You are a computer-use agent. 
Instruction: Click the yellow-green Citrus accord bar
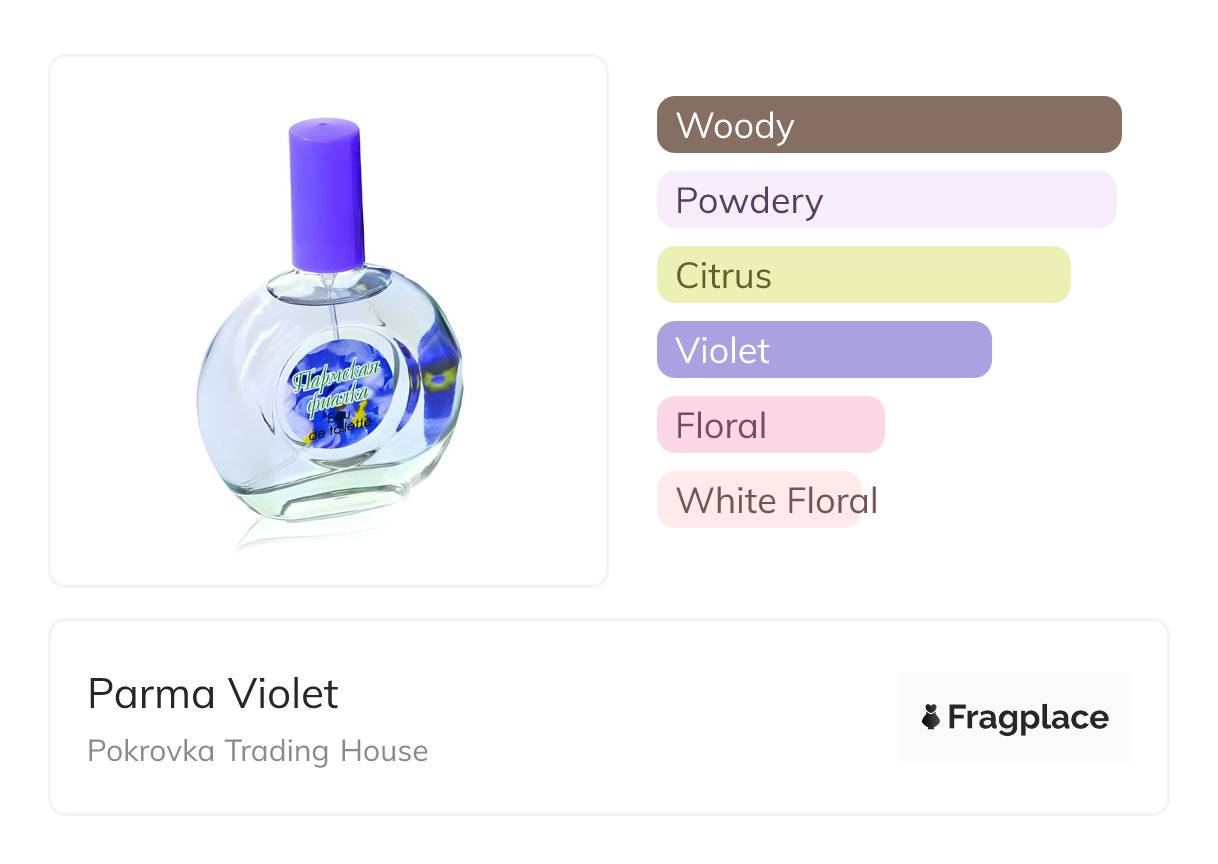863,275
